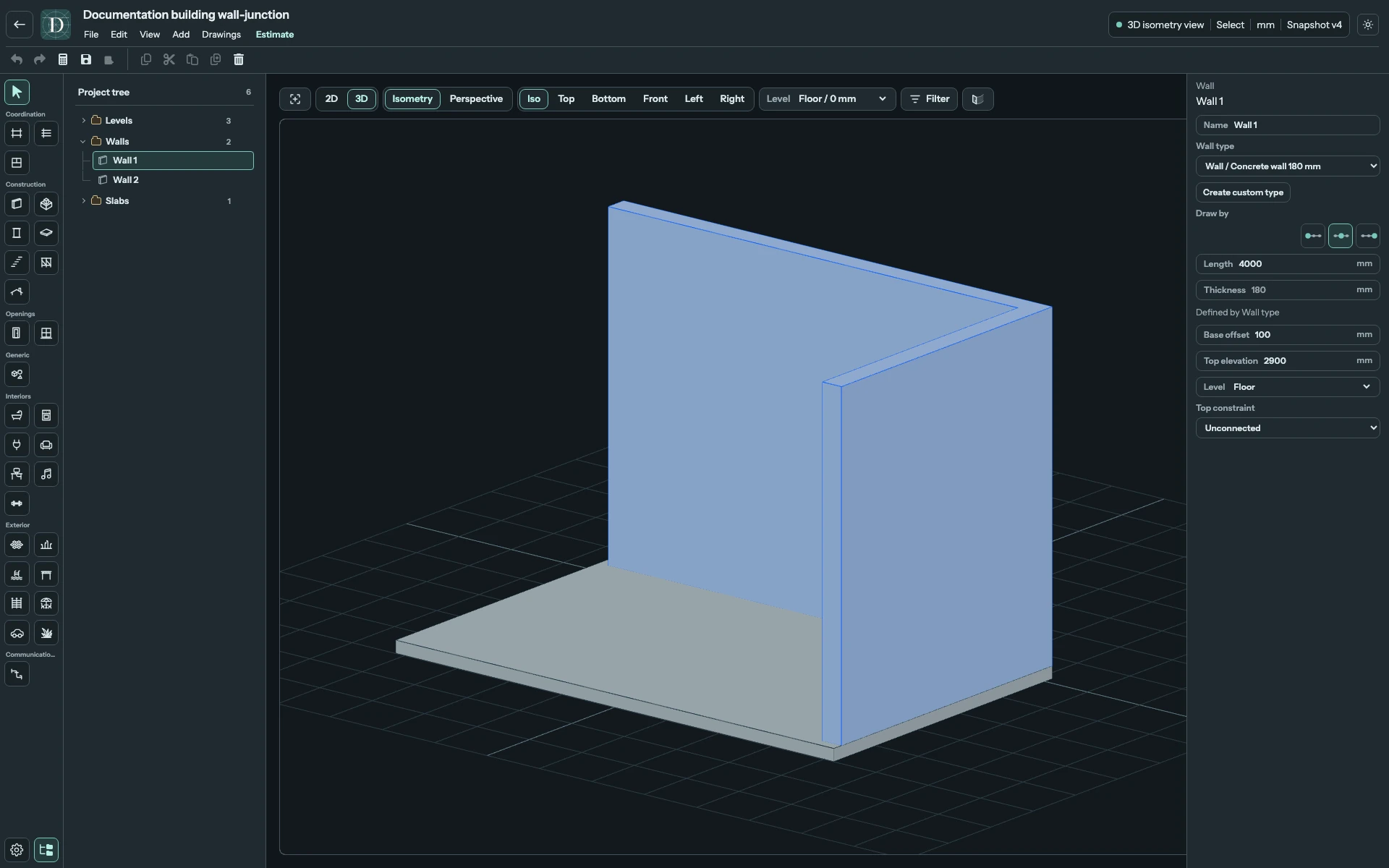Open the Top constraint Unconnected dropdown
Image resolution: width=1389 pixels, height=868 pixels.
coord(1288,428)
